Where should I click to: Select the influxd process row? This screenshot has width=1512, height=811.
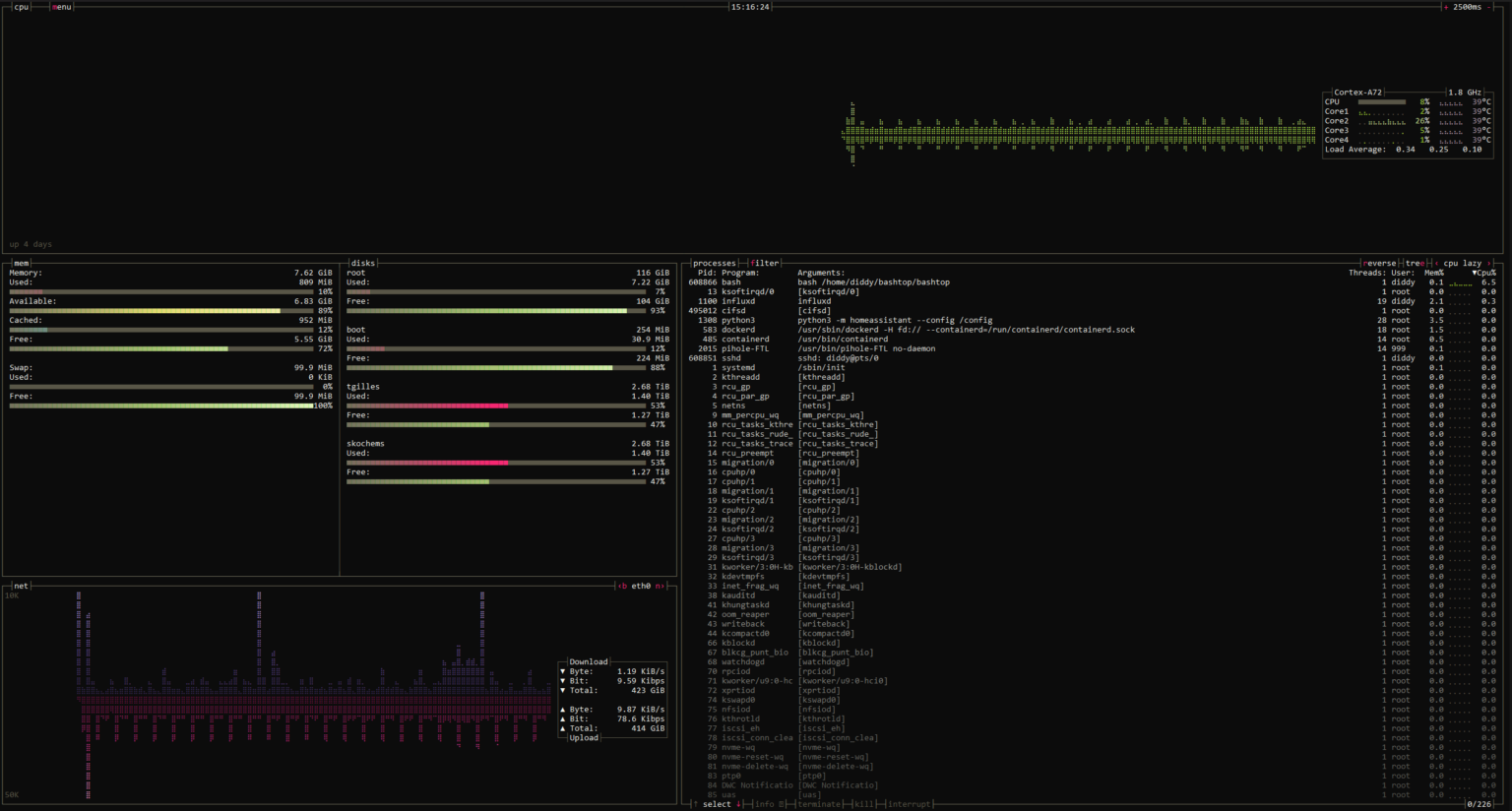[x=886, y=300]
